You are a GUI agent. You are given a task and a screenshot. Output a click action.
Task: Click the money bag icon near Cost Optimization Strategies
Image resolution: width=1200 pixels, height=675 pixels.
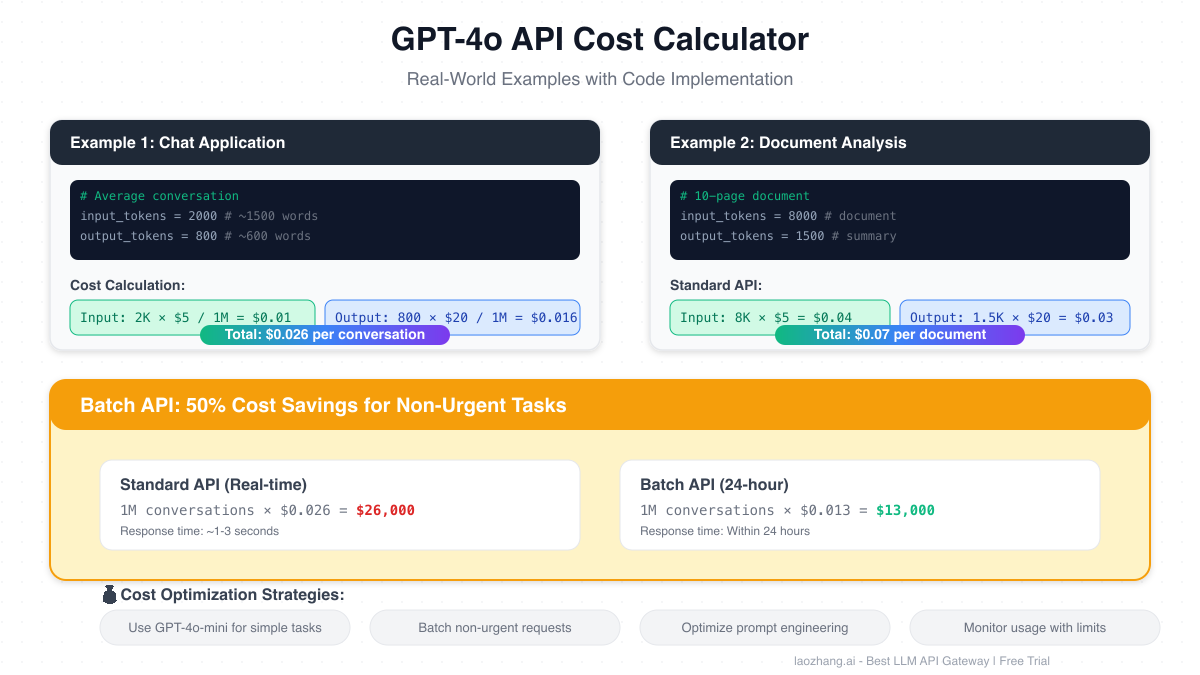tap(110, 594)
